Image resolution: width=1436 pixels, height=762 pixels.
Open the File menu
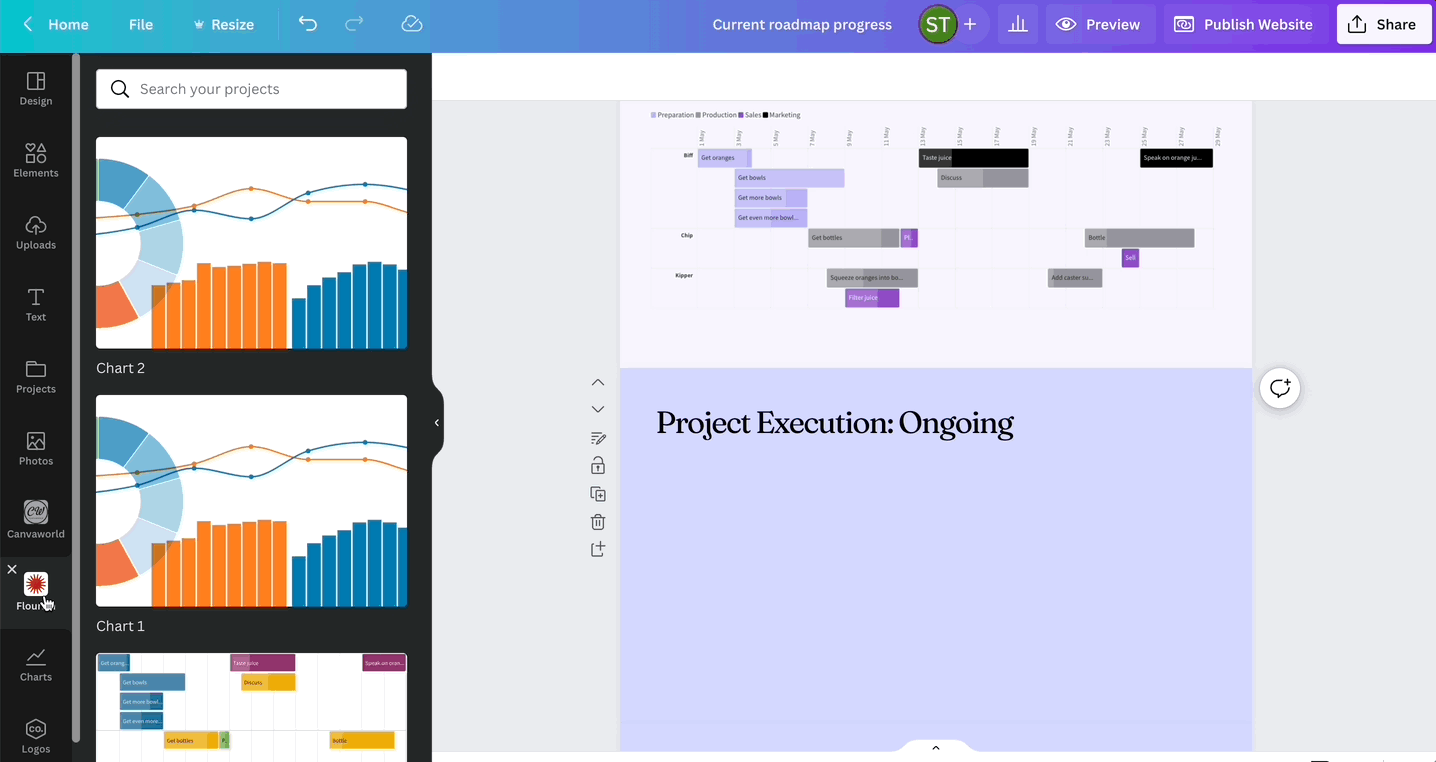tap(140, 24)
